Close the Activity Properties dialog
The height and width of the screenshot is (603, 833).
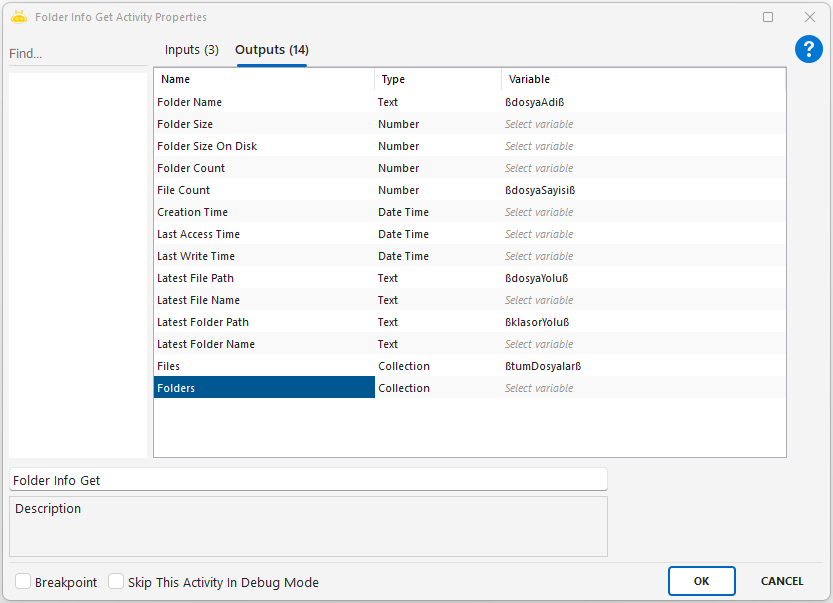tap(809, 17)
